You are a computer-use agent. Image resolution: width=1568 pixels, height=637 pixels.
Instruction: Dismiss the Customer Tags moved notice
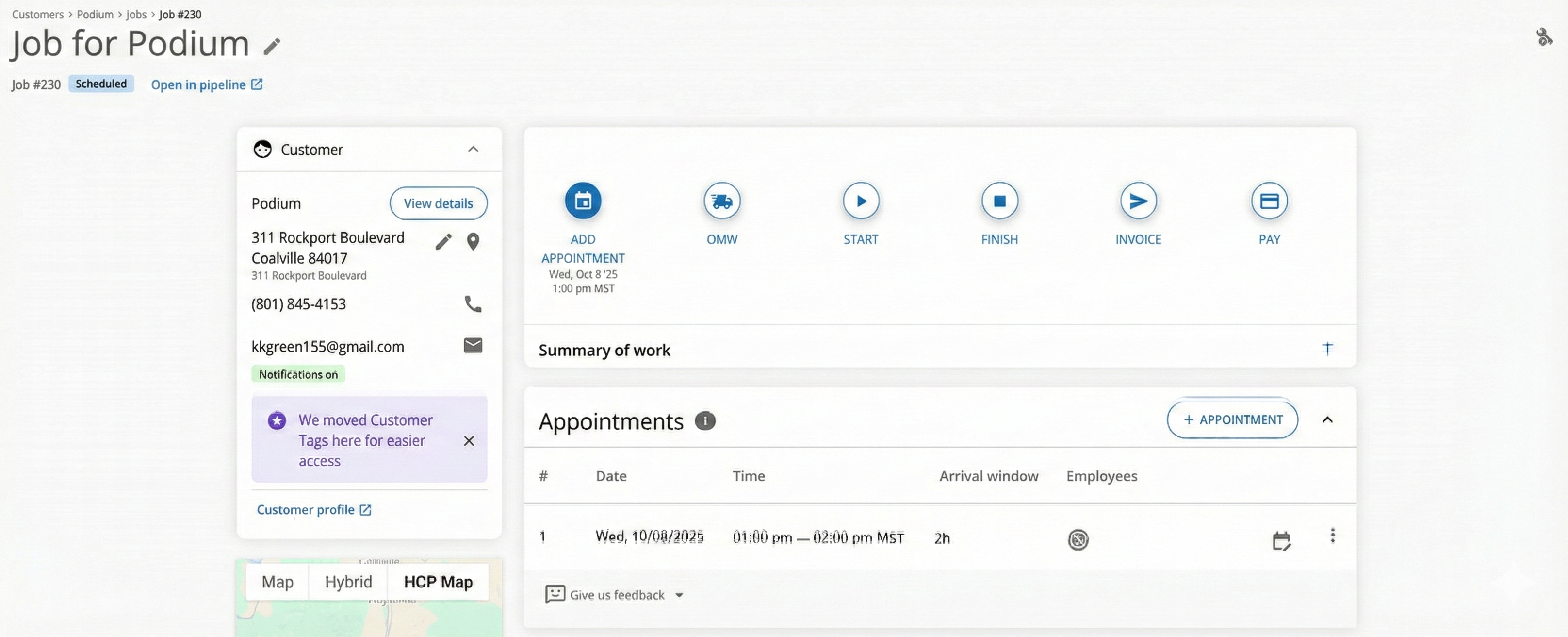point(468,440)
